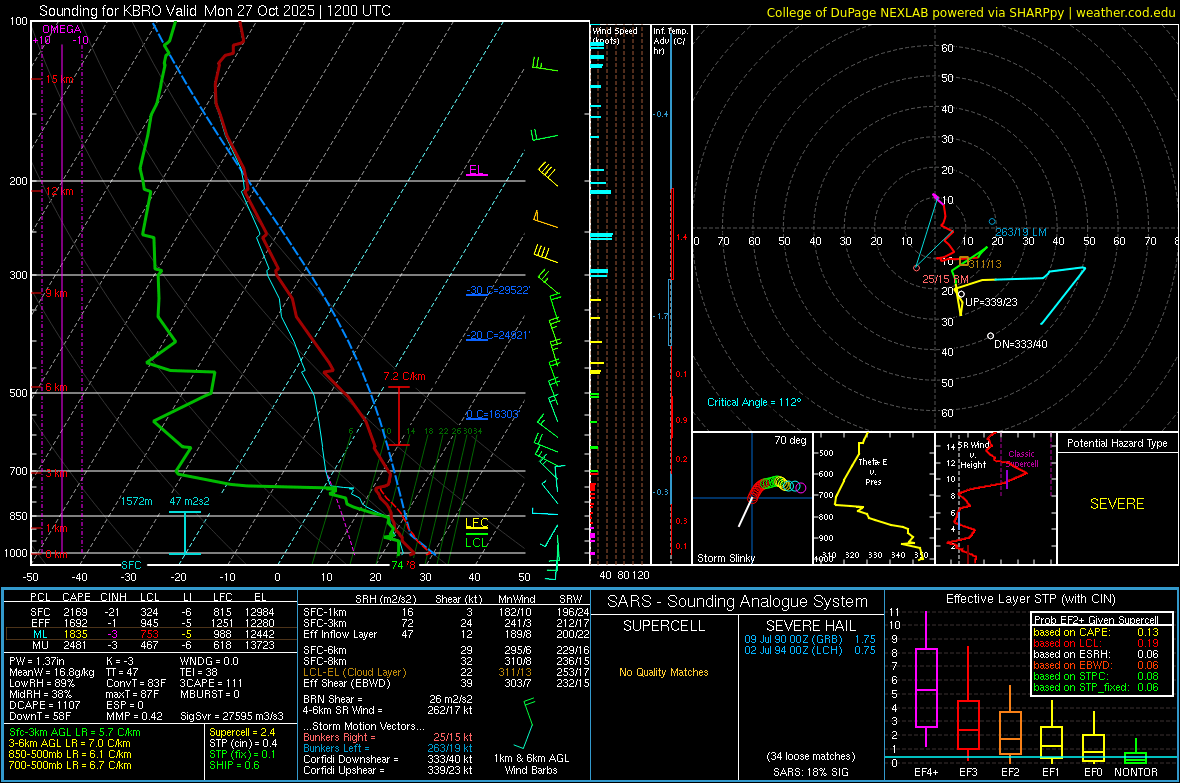The width and height of the screenshot is (1180, 783).
Task: Click the -30 C=29522' height label
Action: [498, 291]
